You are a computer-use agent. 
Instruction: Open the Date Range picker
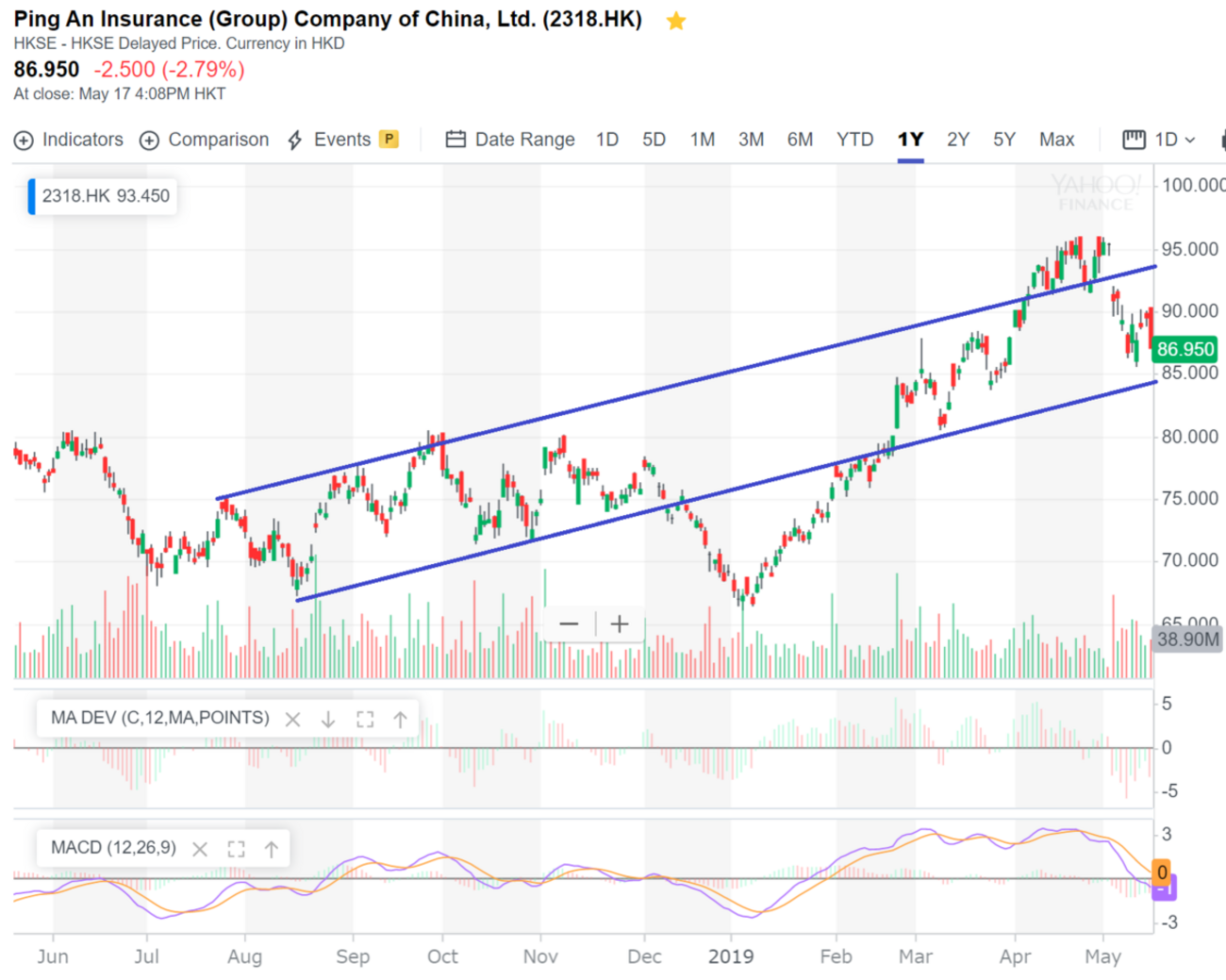(x=510, y=140)
